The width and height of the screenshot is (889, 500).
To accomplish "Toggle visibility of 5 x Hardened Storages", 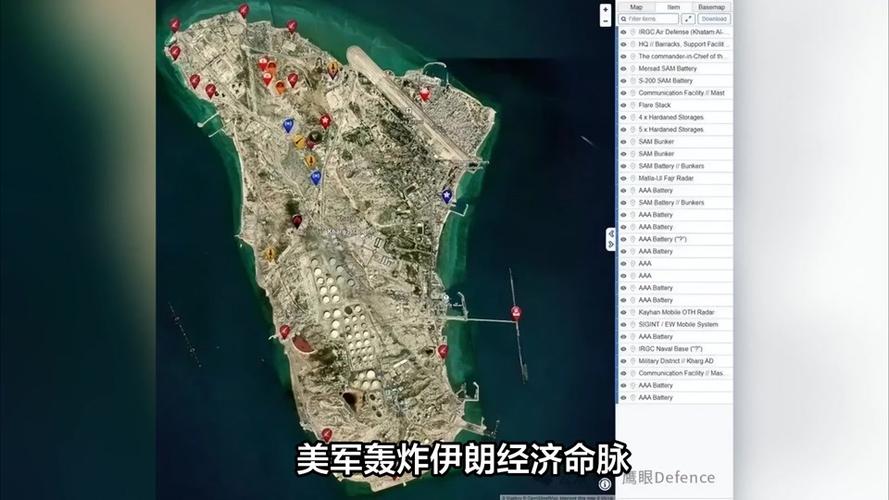I will (x=624, y=130).
